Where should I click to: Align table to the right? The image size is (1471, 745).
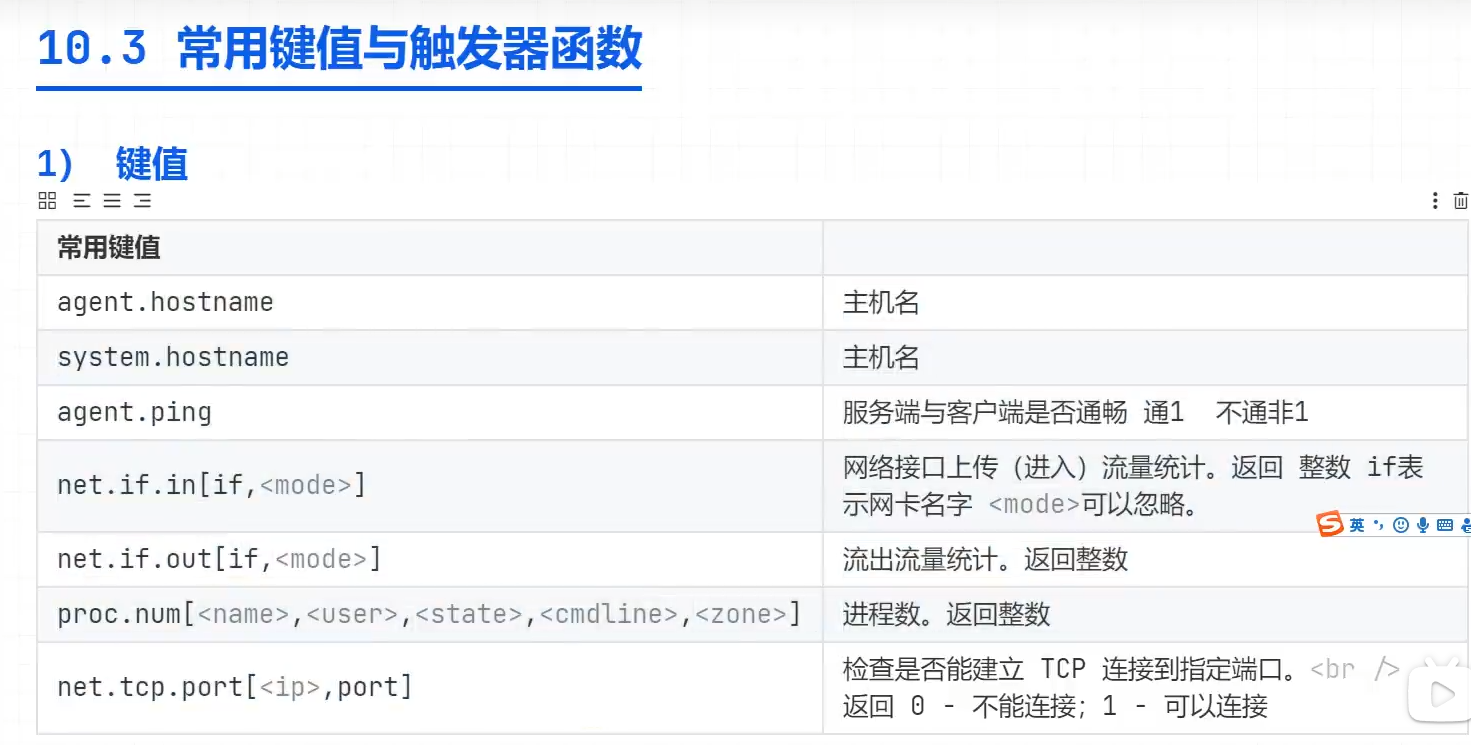(x=142, y=201)
